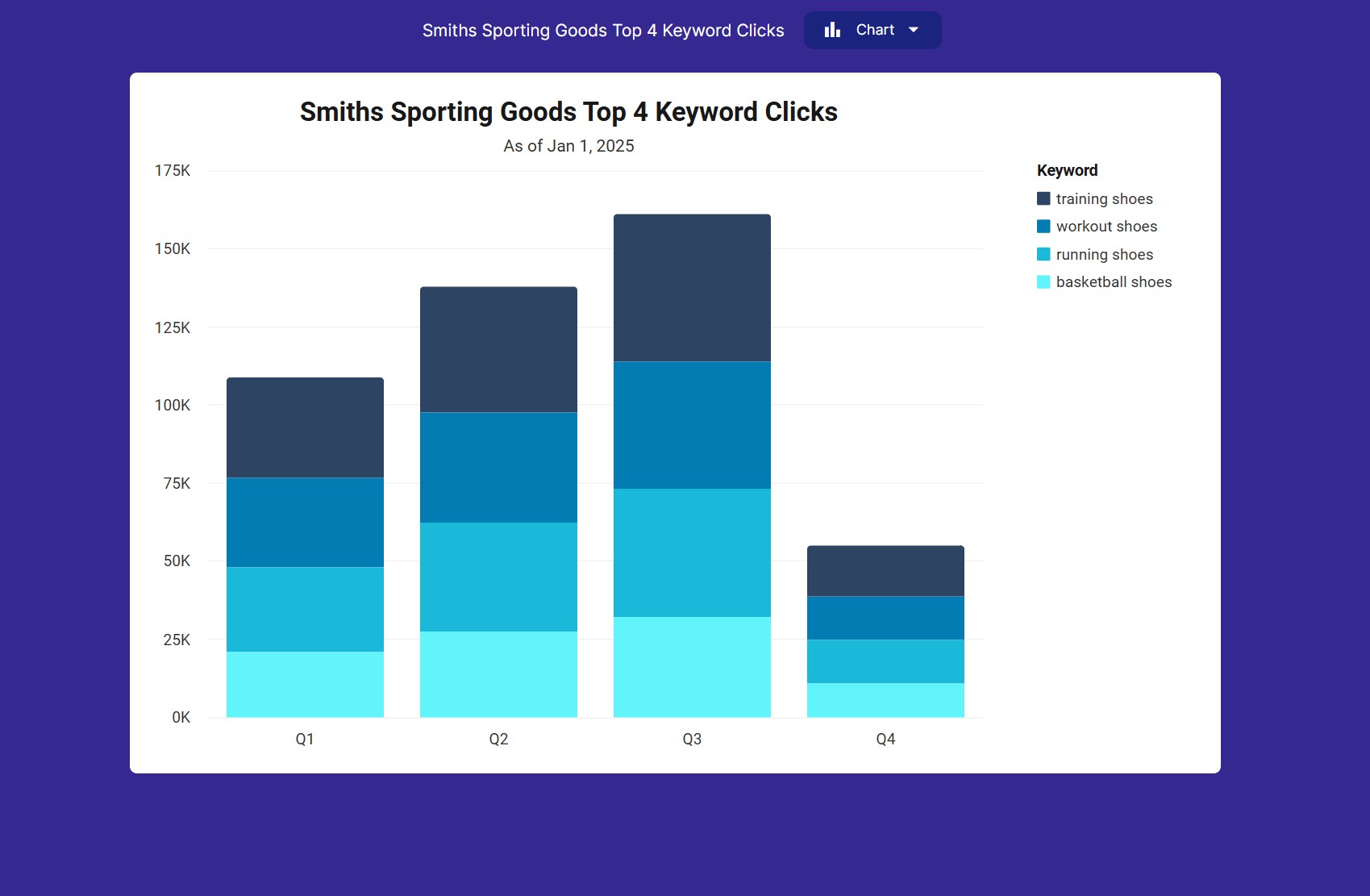Click the bold chart title inside the card
The image size is (1370, 896).
(x=568, y=112)
